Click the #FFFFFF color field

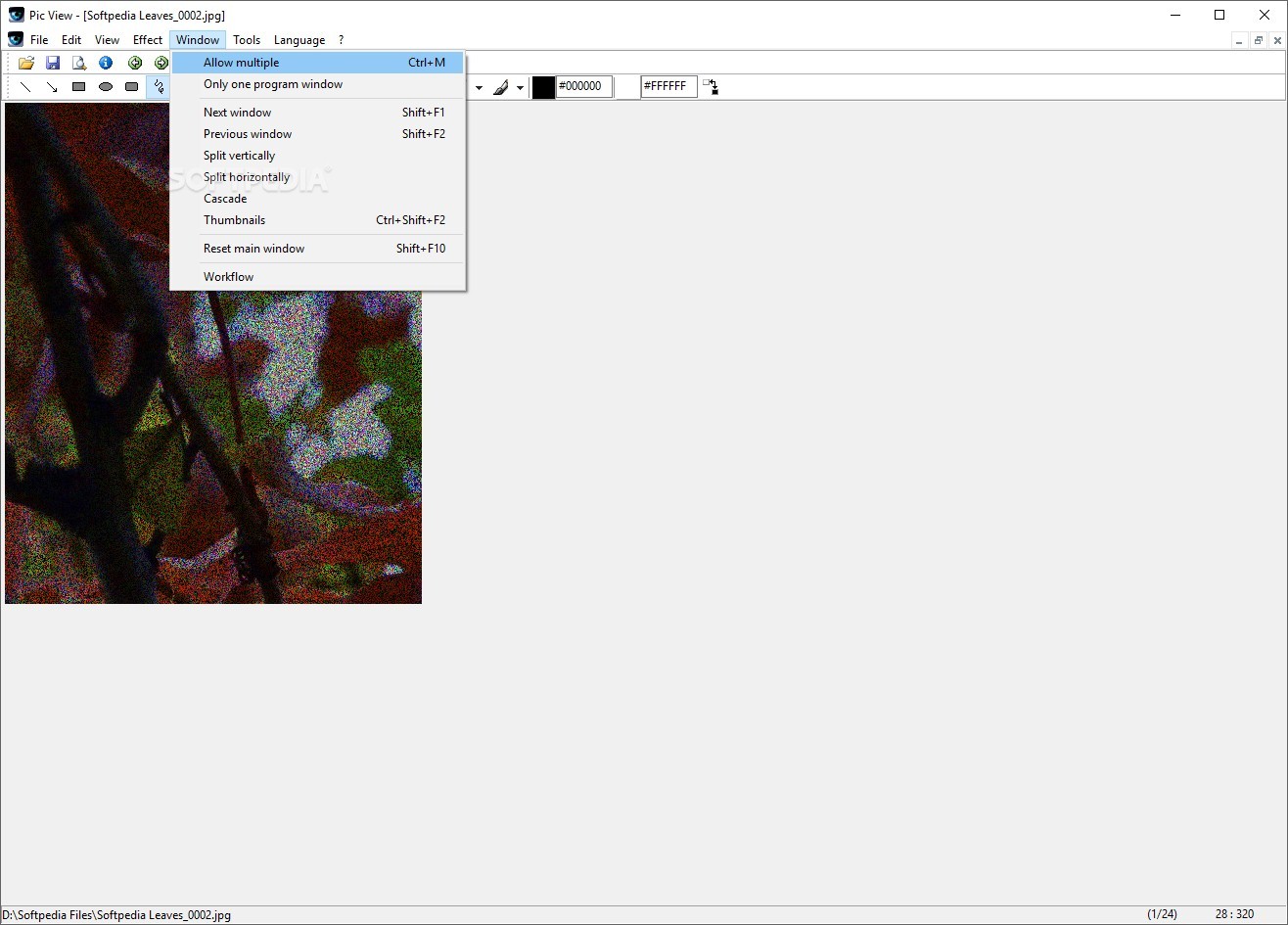(x=669, y=86)
